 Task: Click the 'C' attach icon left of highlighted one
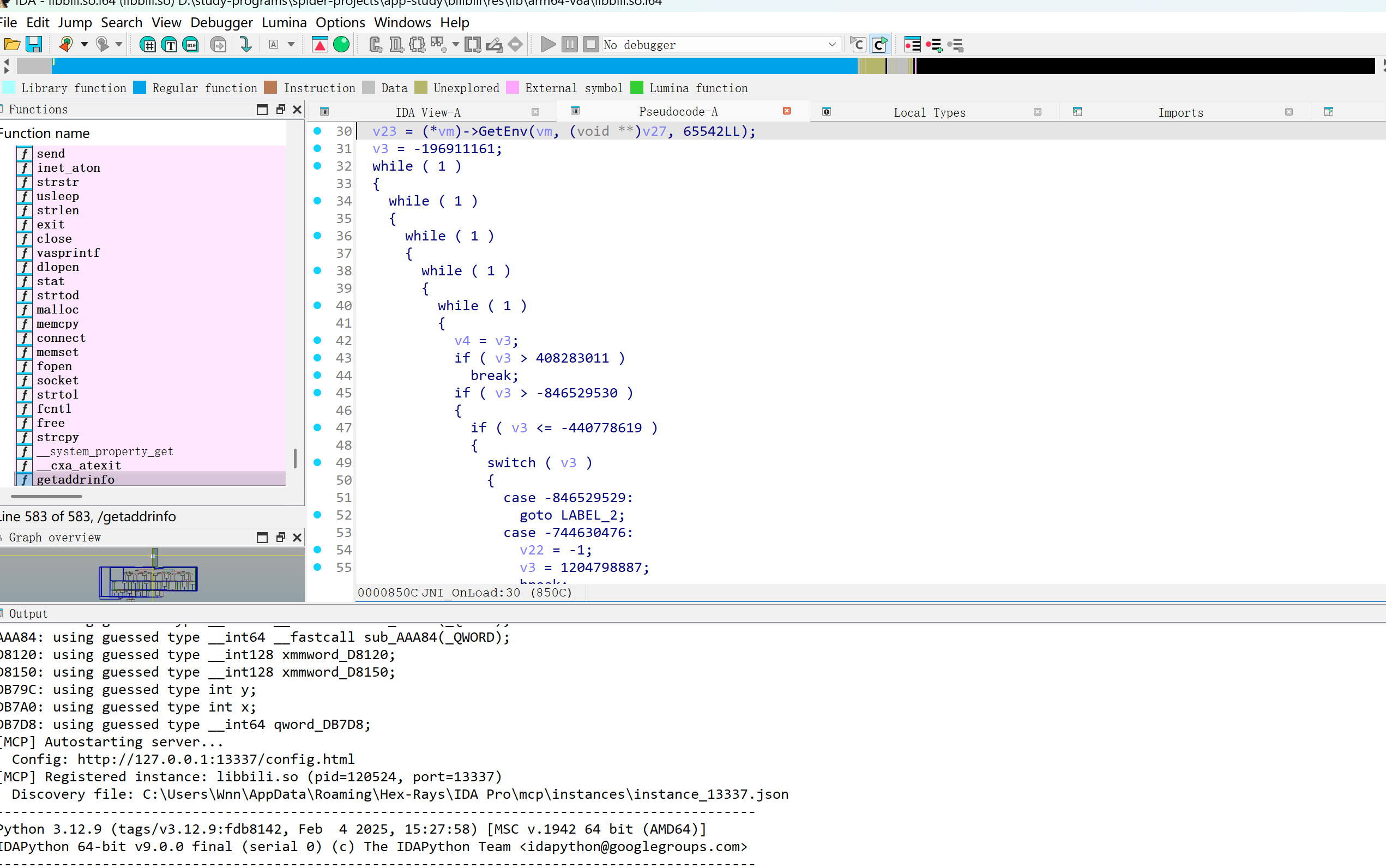pyautogui.click(x=858, y=44)
